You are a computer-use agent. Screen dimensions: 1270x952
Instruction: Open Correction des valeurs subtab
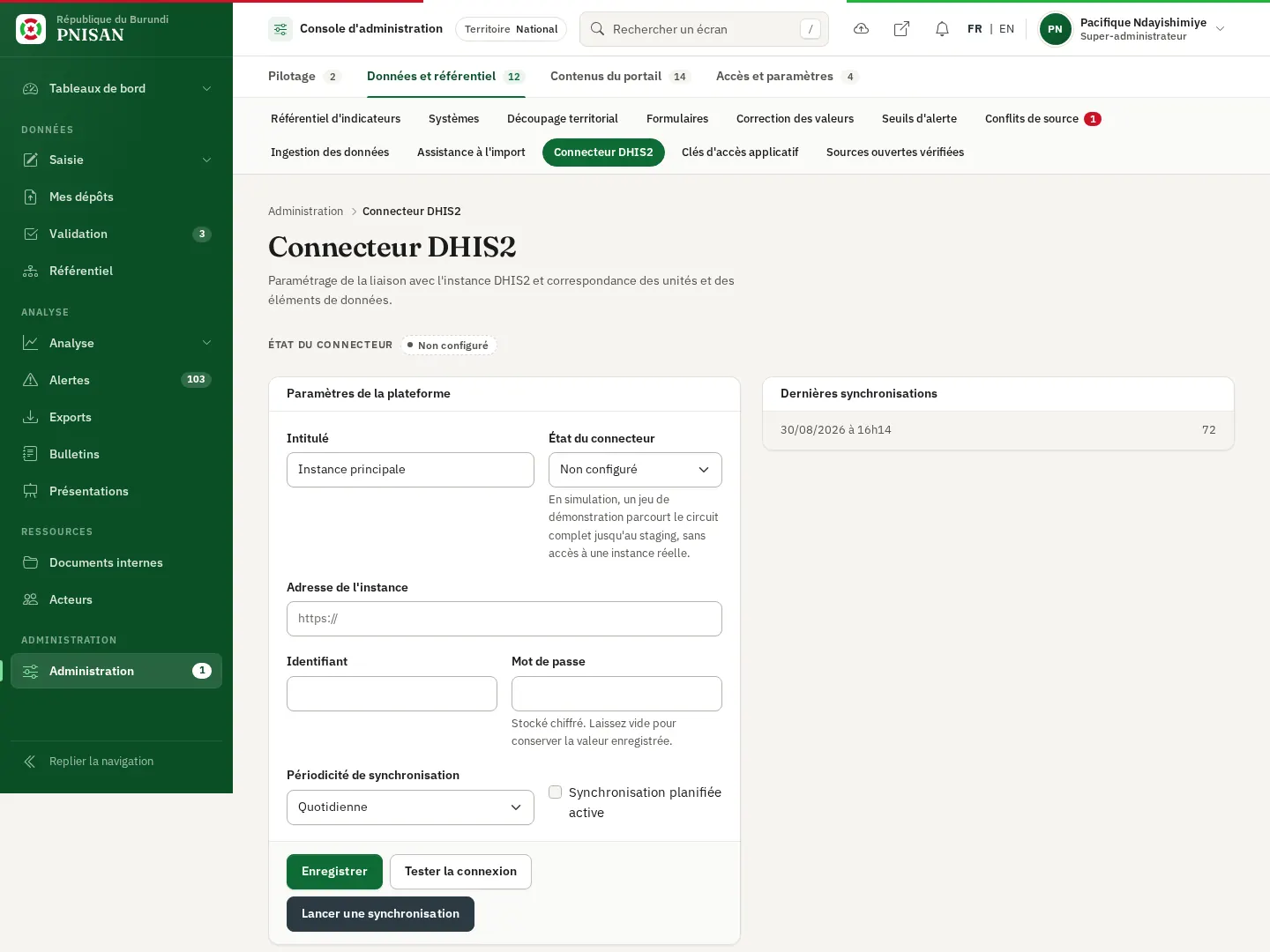tap(795, 119)
